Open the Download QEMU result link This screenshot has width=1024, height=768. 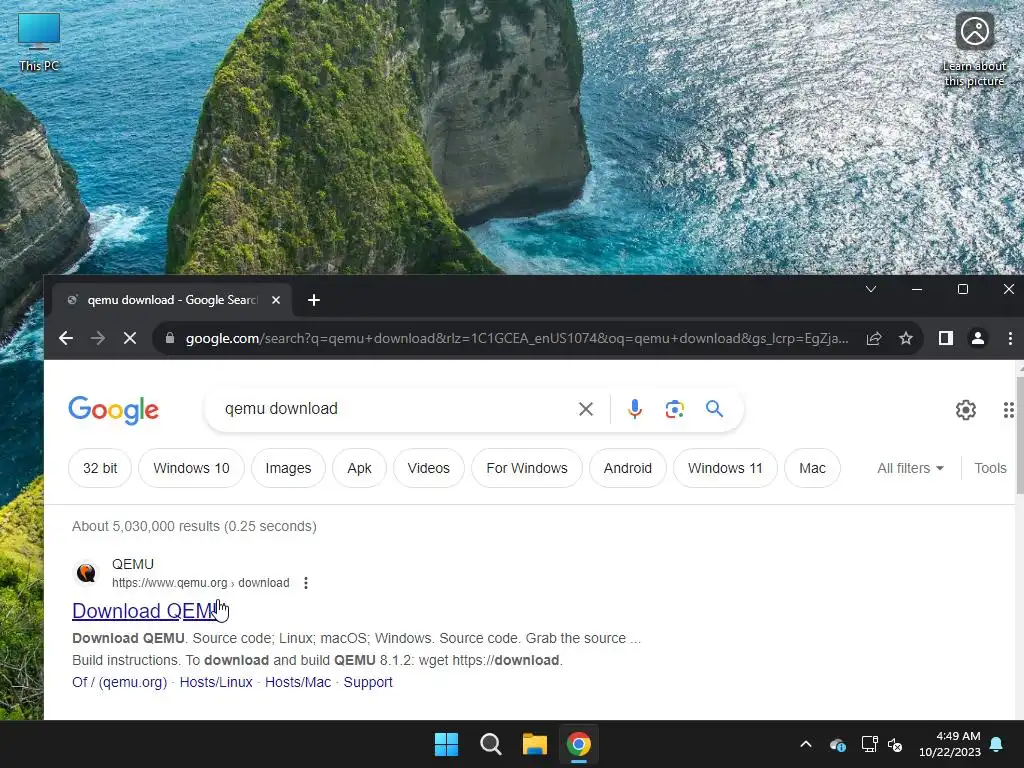point(144,611)
